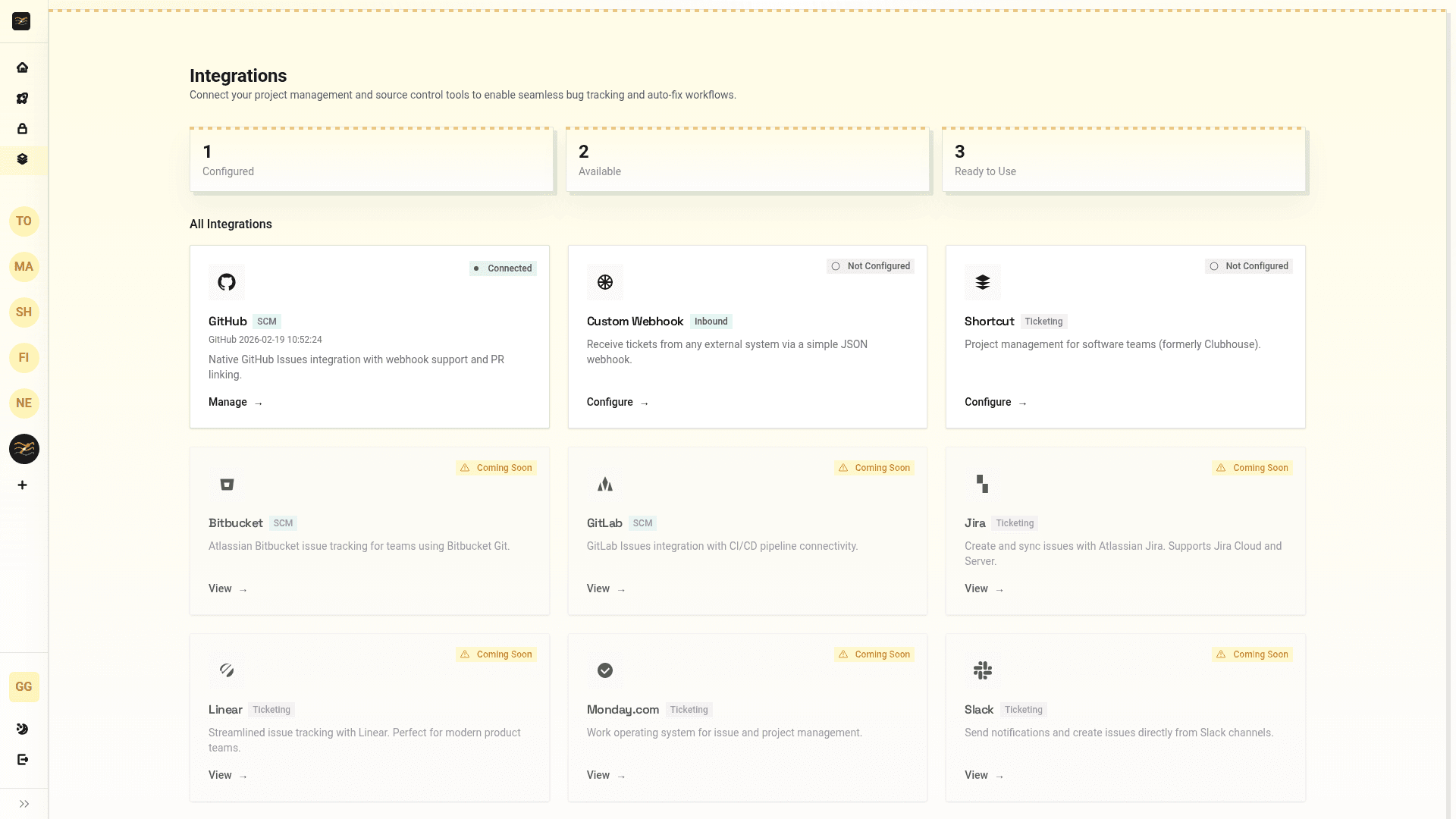Select the Integrations icon in the sidebar
The width and height of the screenshot is (1456, 819).
(x=23, y=160)
